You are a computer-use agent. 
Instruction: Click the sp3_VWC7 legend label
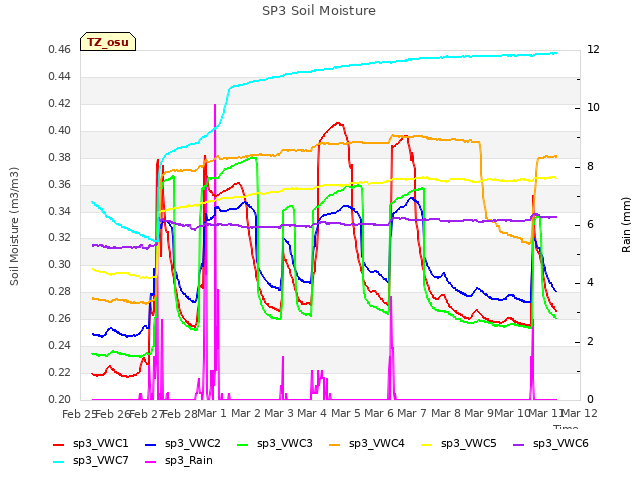coord(101,460)
